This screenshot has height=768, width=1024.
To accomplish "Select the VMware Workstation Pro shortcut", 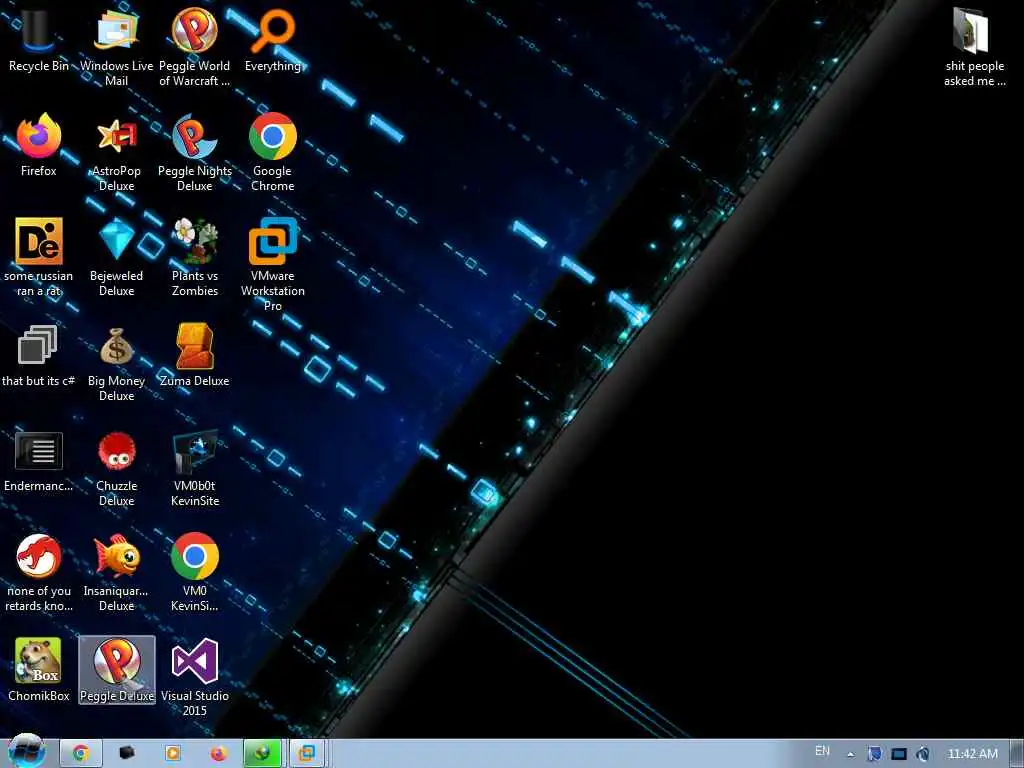I will 273,265.
